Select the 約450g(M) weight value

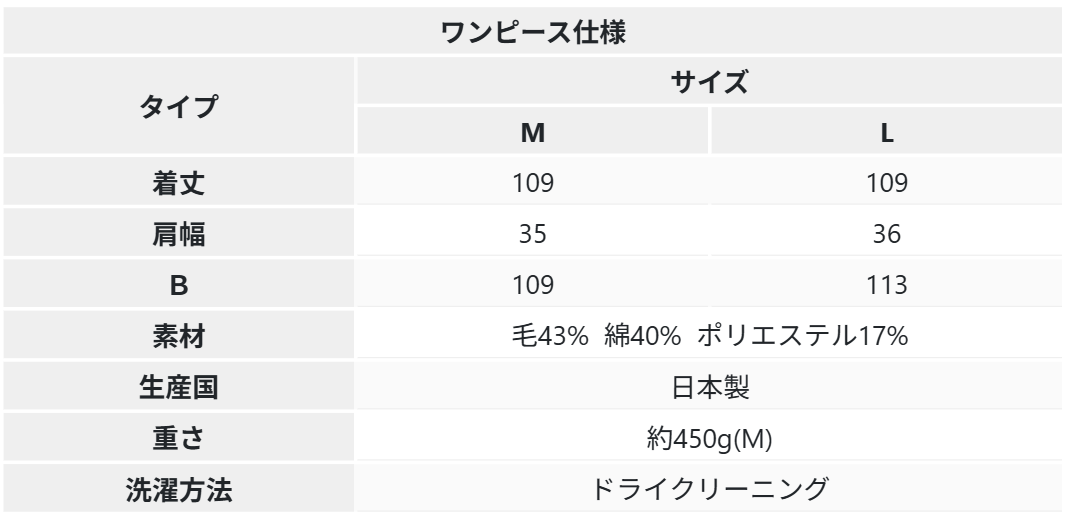click(x=709, y=438)
